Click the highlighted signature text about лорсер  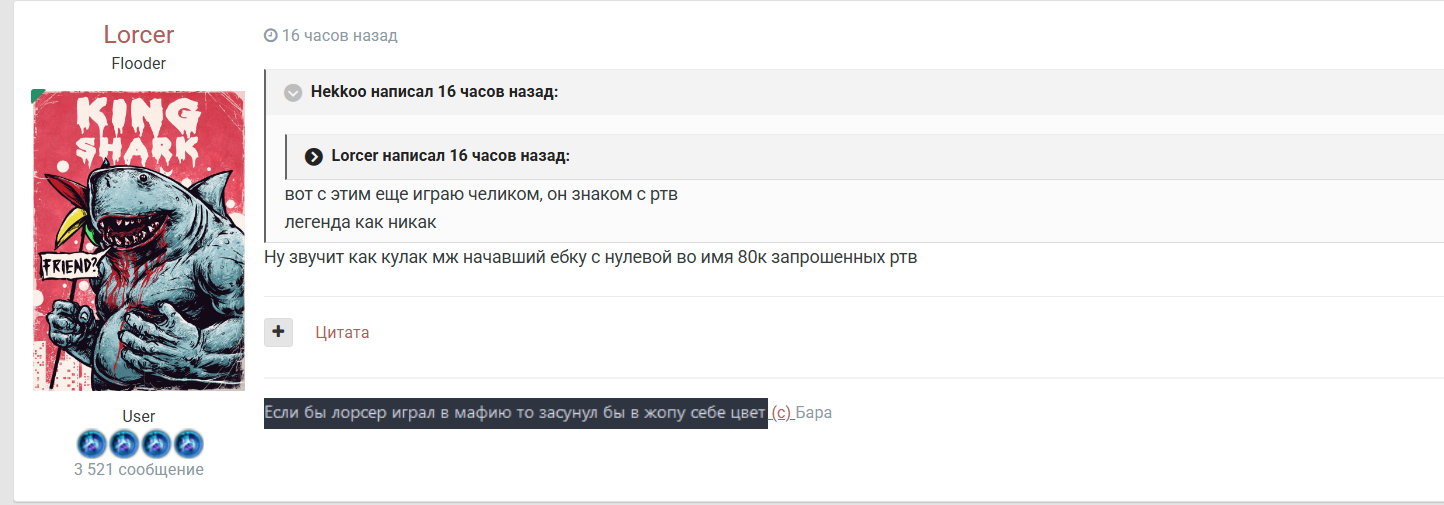click(515, 413)
